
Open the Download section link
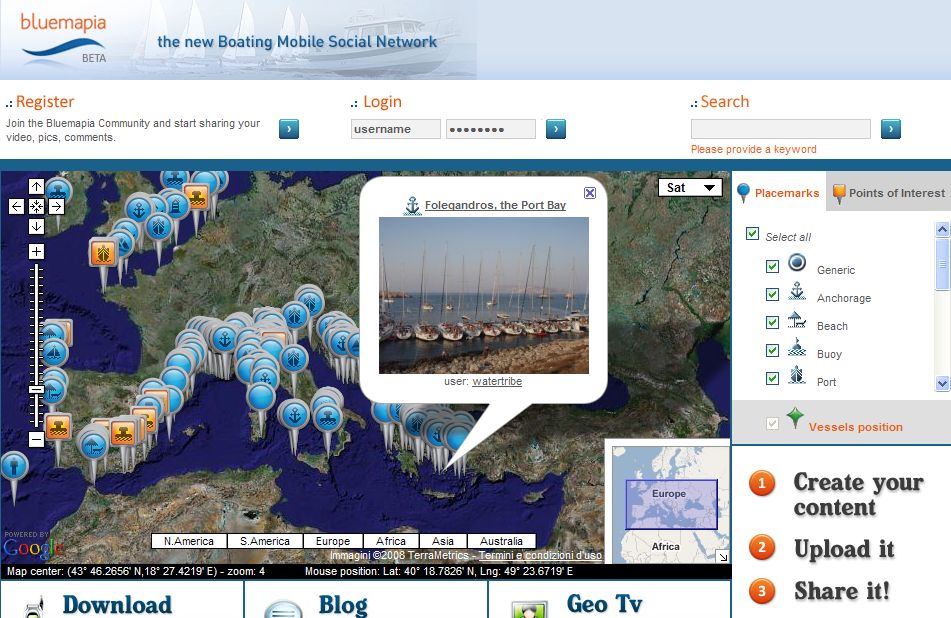coord(118,605)
